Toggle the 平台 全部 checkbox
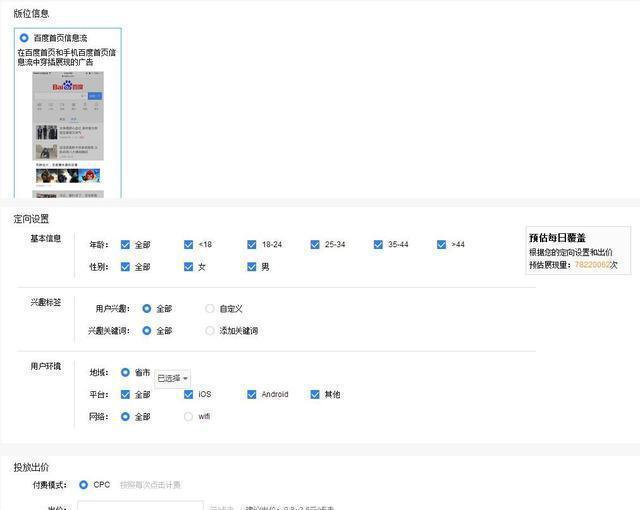 pyautogui.click(x=125, y=394)
